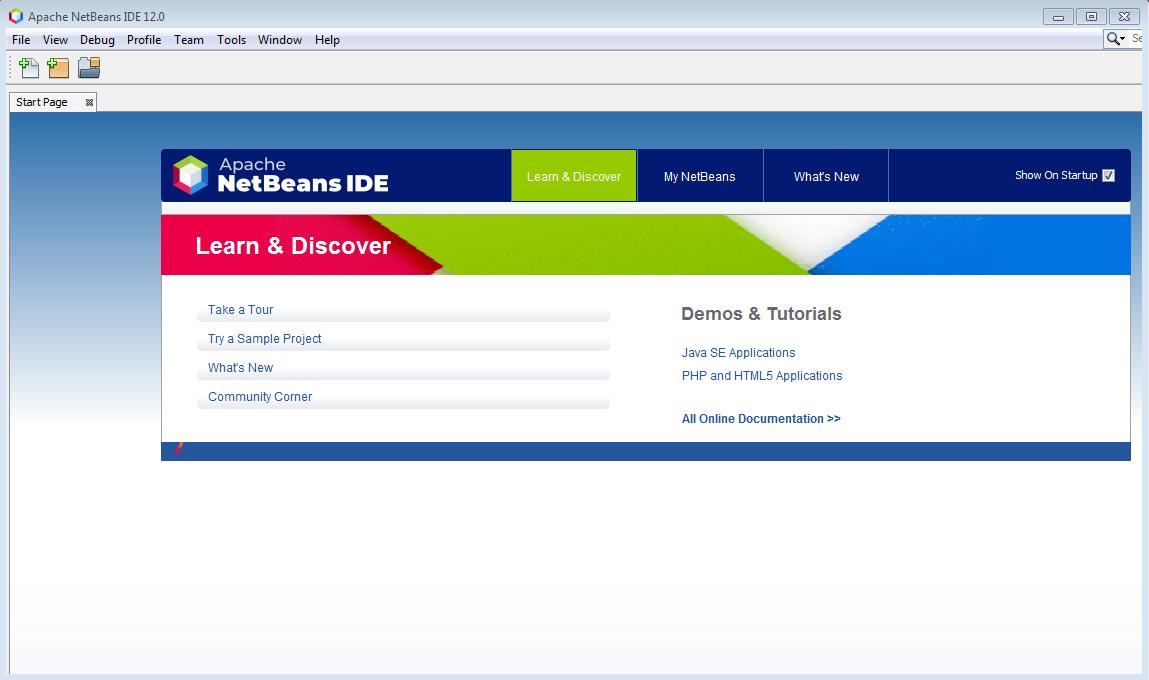Open the Tools menu
This screenshot has width=1149, height=680.
(x=232, y=40)
